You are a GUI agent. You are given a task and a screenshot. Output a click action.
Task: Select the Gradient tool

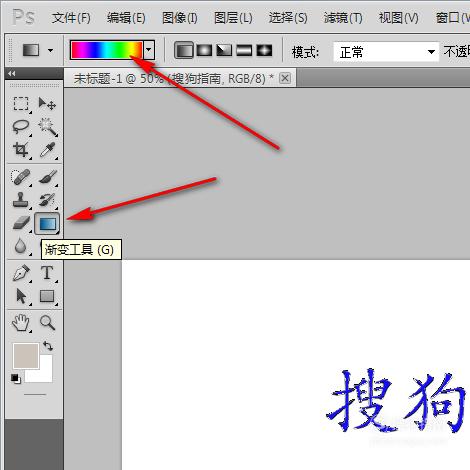(47, 223)
